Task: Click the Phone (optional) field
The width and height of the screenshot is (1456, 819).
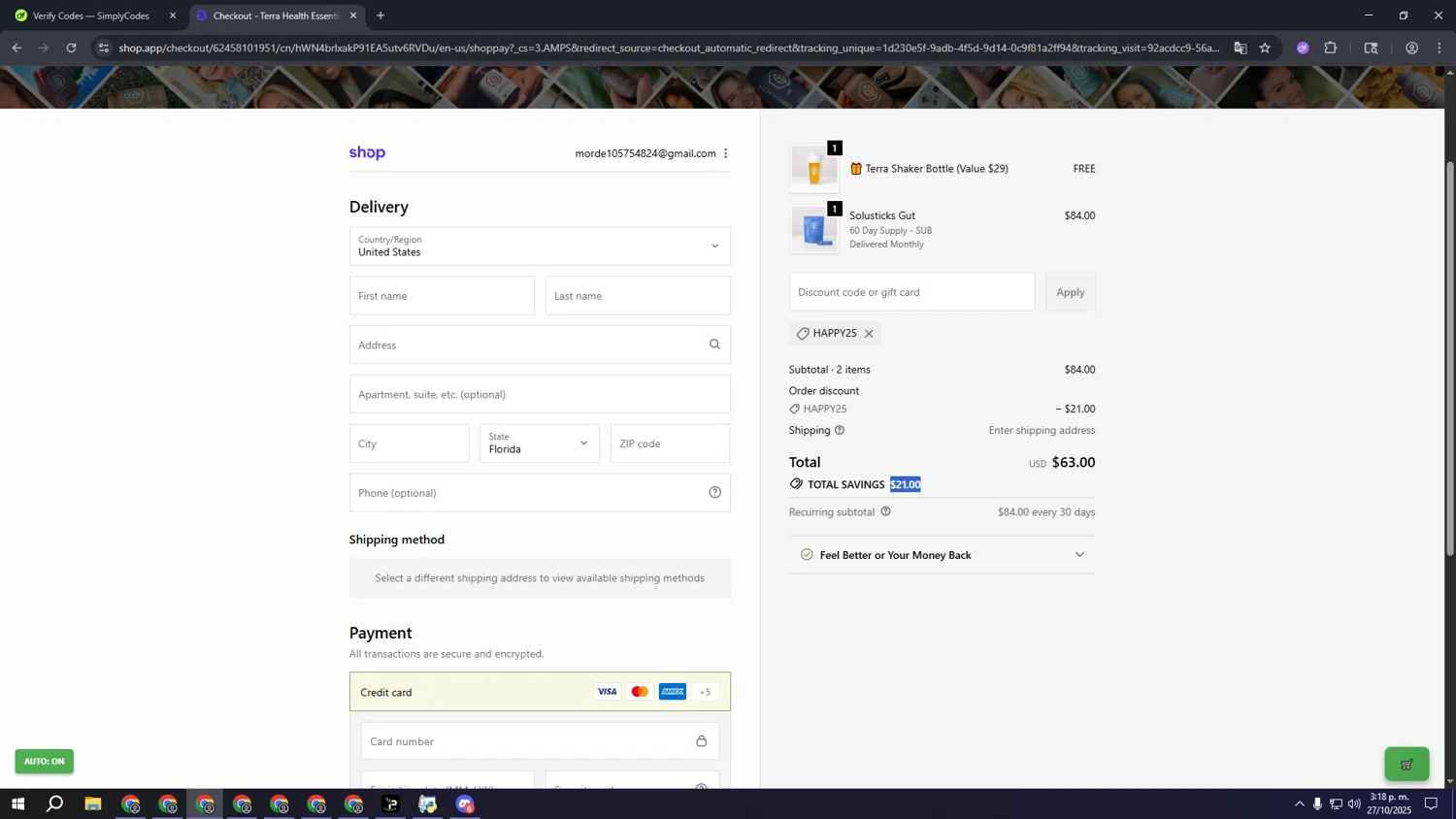Action: (540, 493)
